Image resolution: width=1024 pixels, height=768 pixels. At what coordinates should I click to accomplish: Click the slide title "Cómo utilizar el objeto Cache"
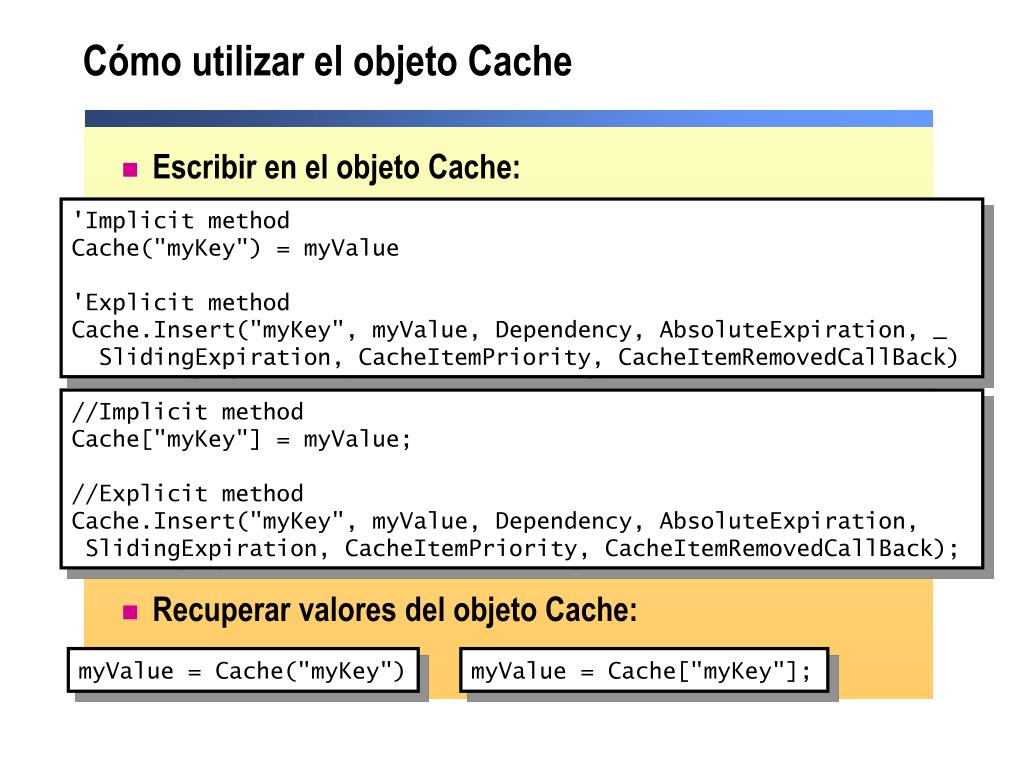point(327,63)
